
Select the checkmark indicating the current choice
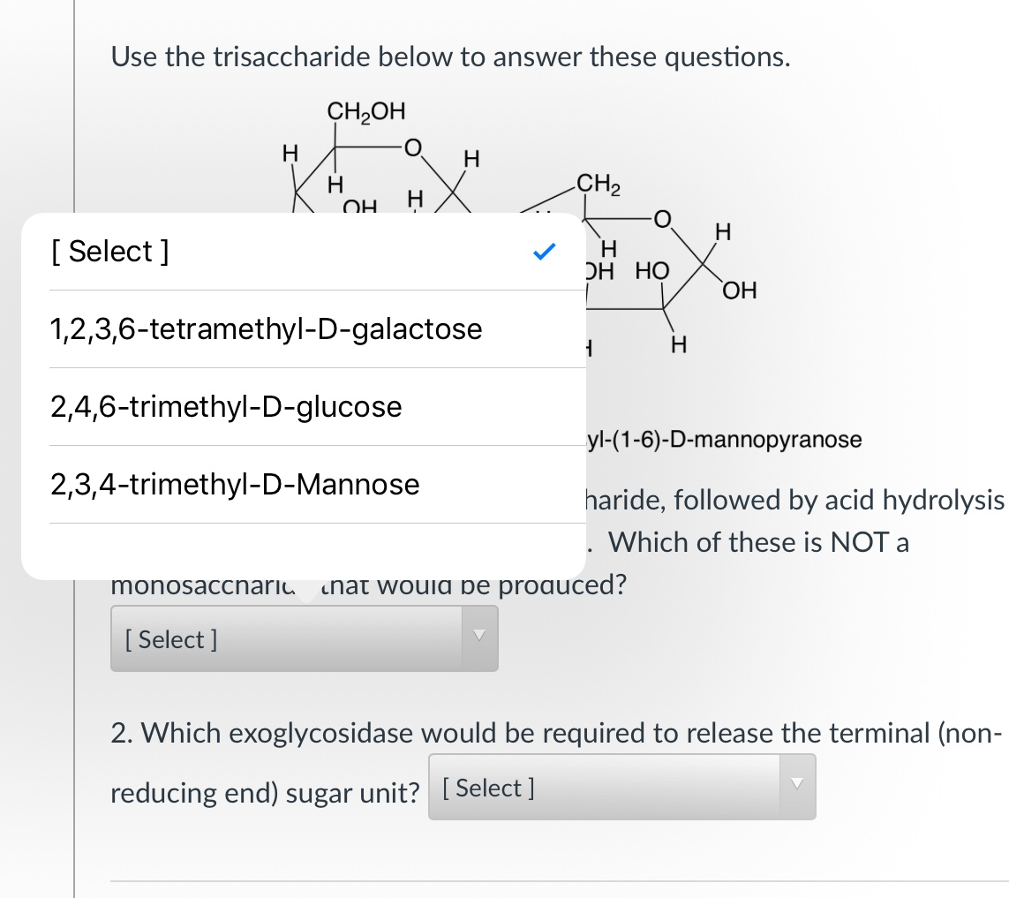[544, 252]
